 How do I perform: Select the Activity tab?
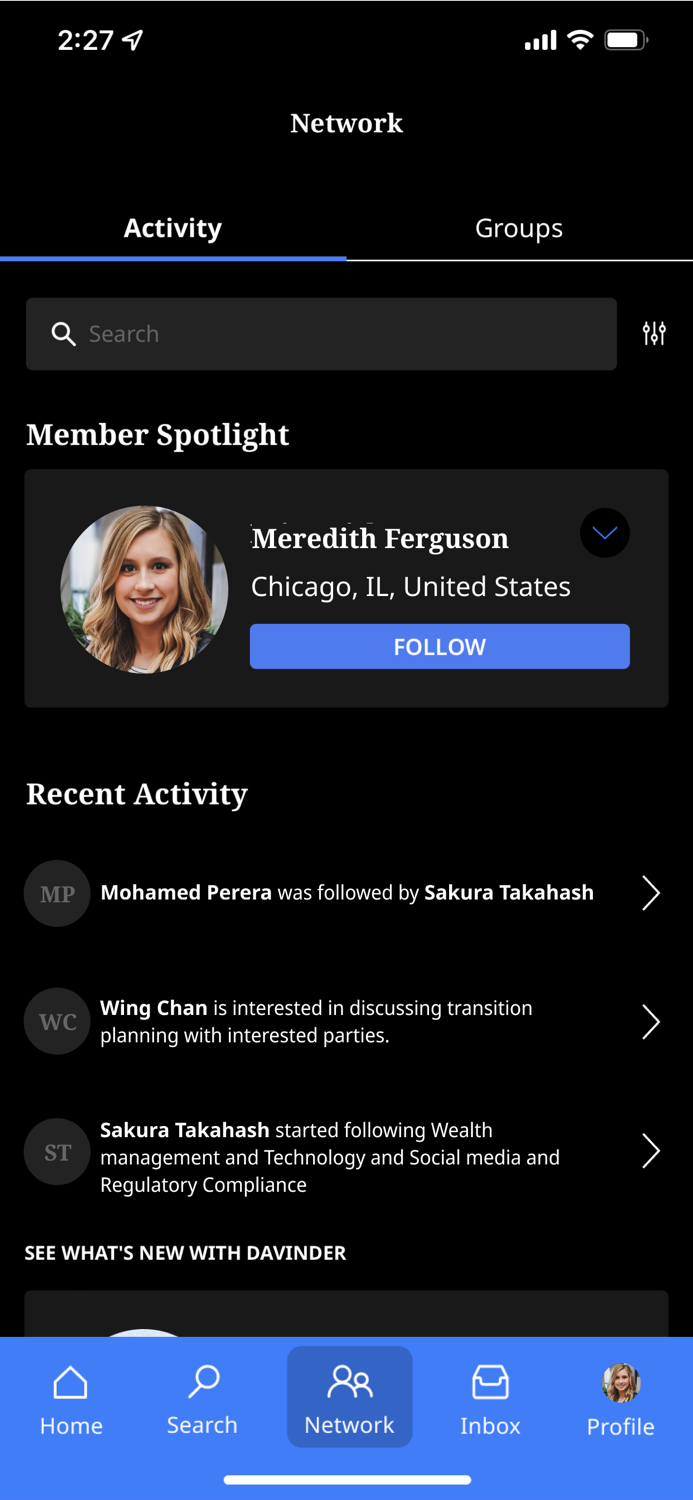point(173,228)
